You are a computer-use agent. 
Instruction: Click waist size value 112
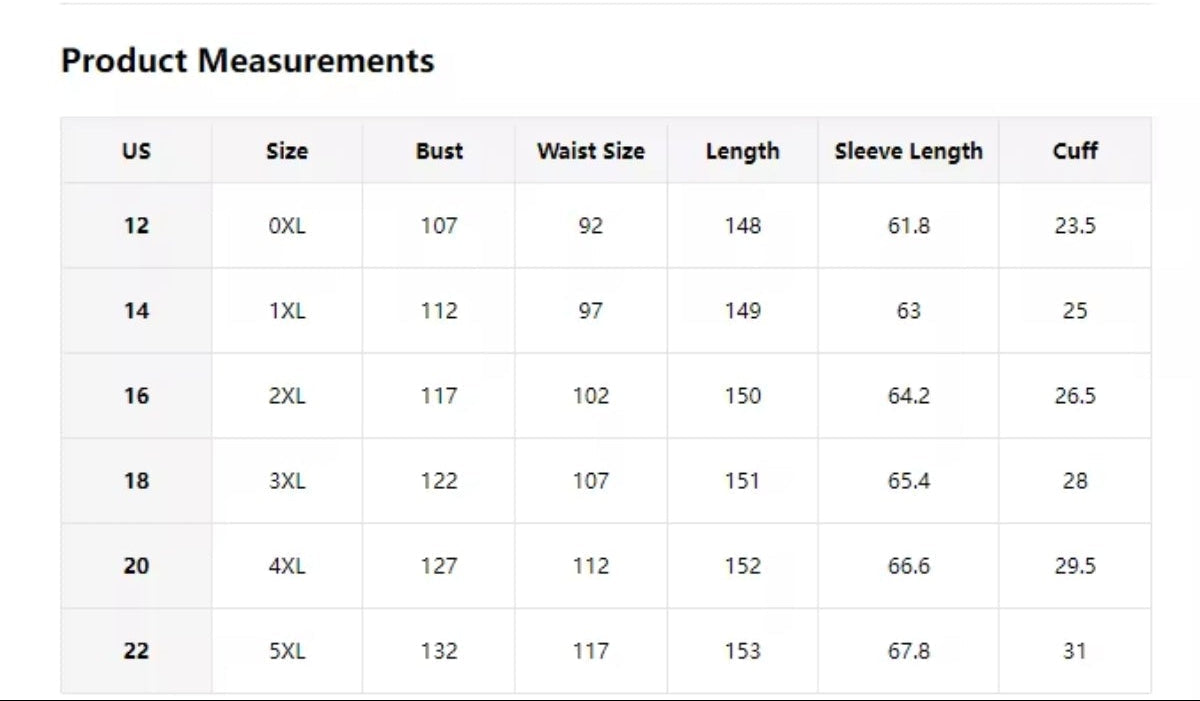point(591,566)
